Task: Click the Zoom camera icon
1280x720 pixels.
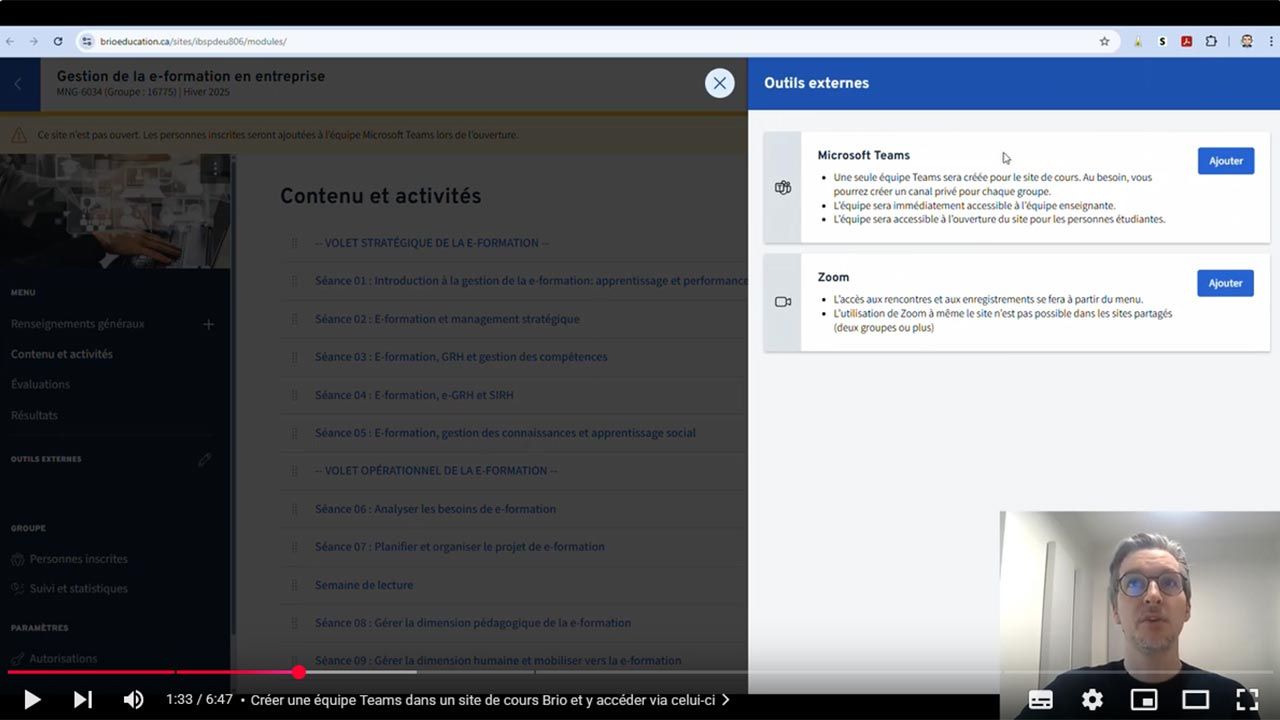Action: pos(783,302)
